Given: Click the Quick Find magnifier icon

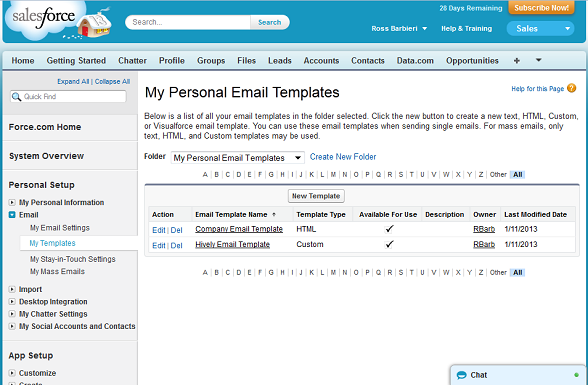Looking at the screenshot, I should (x=16, y=97).
